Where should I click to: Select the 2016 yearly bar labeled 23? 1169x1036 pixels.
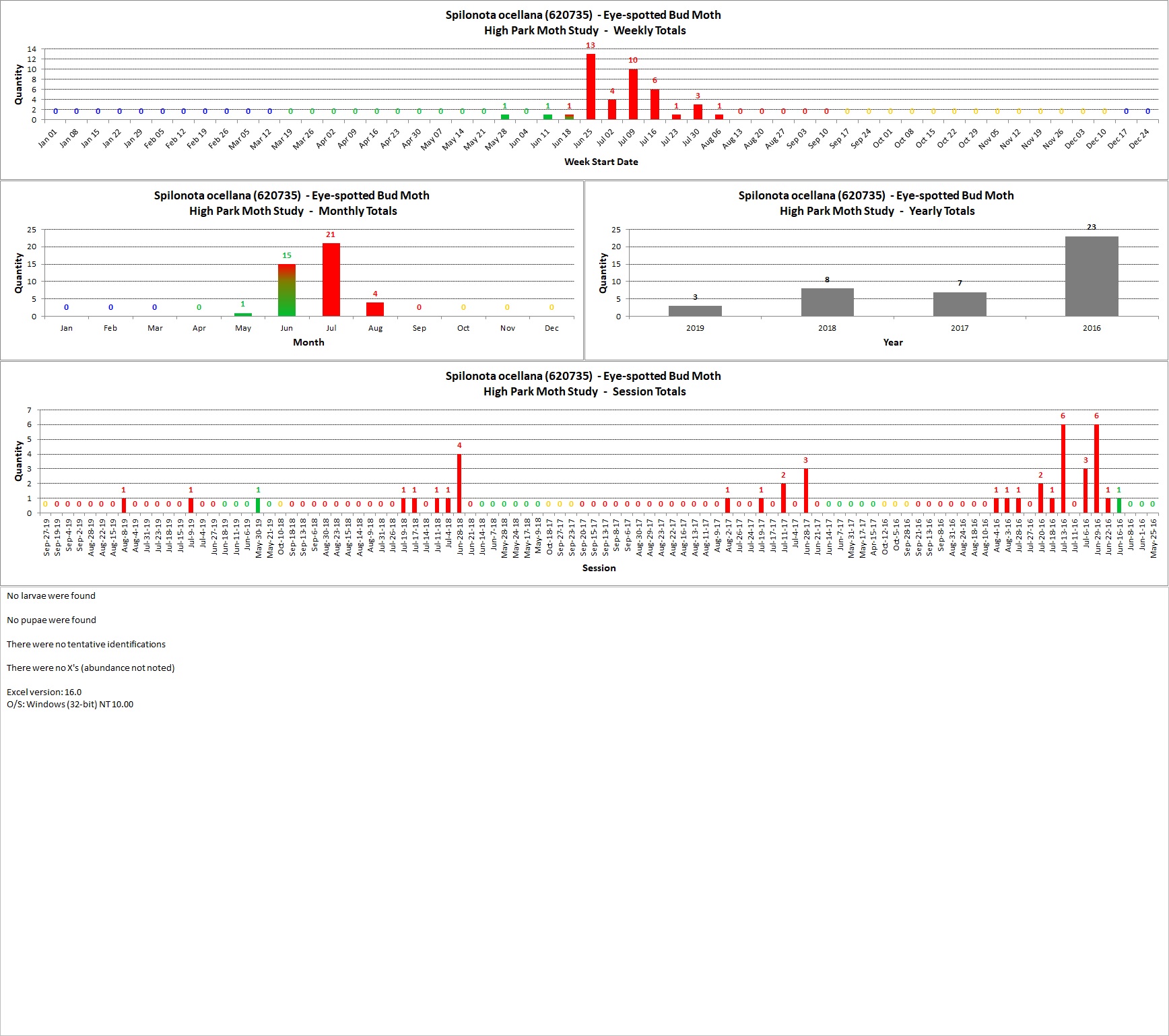click(x=1092, y=276)
